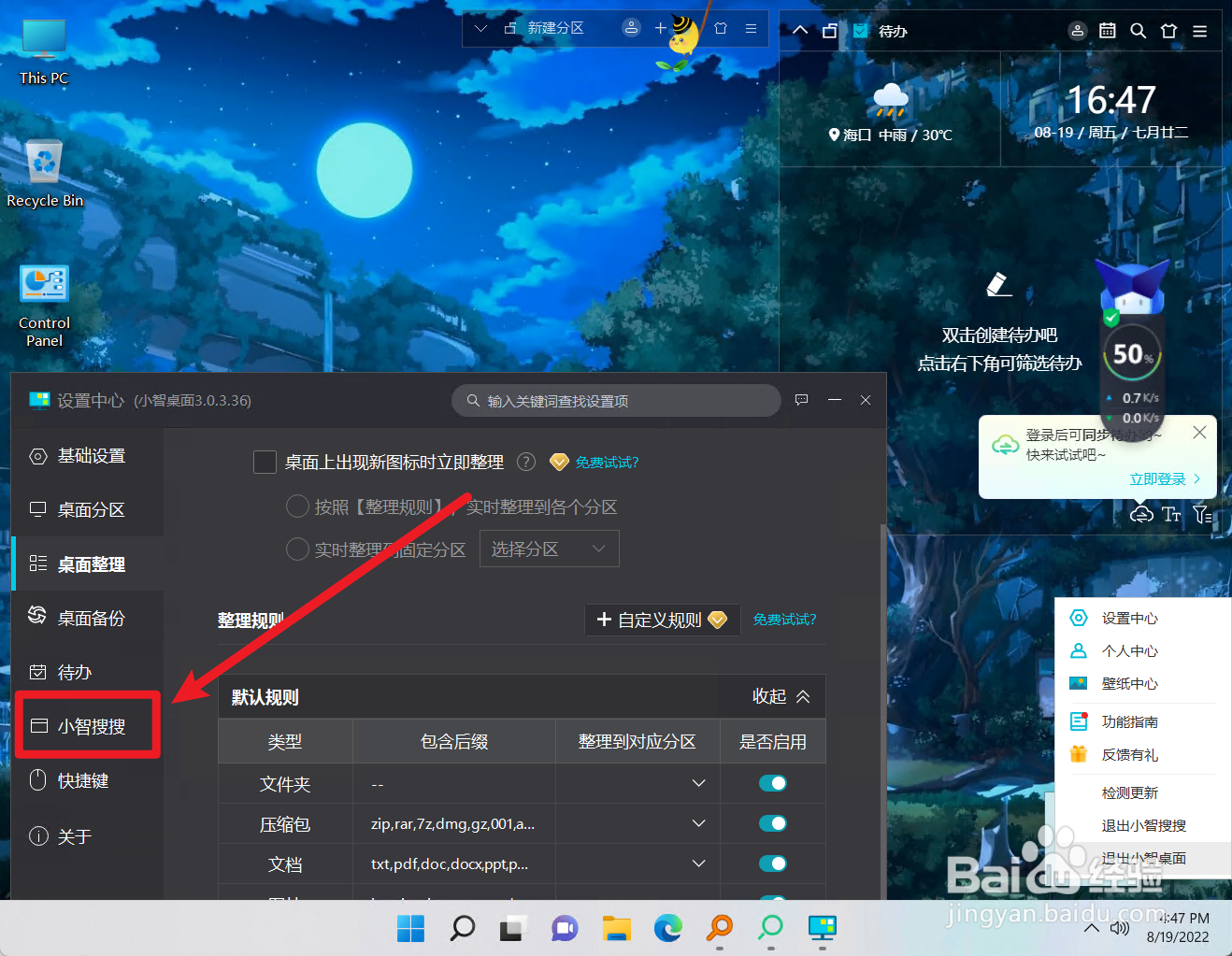The height and width of the screenshot is (956, 1232).
Task: Open the 桌面备份 tab
Action: pos(88,618)
